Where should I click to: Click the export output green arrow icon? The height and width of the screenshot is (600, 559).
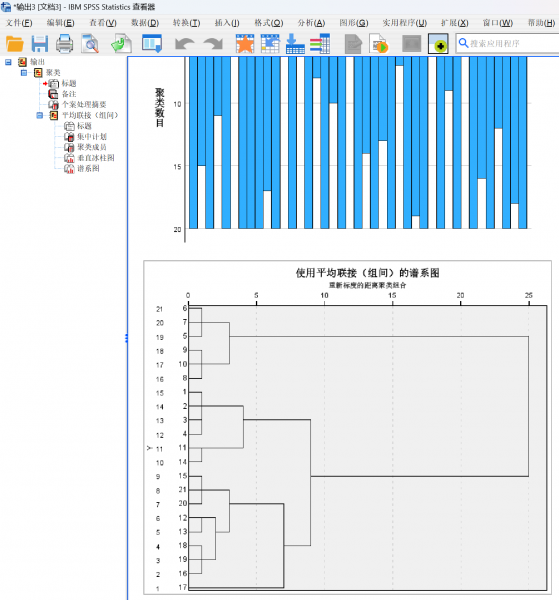[121, 44]
